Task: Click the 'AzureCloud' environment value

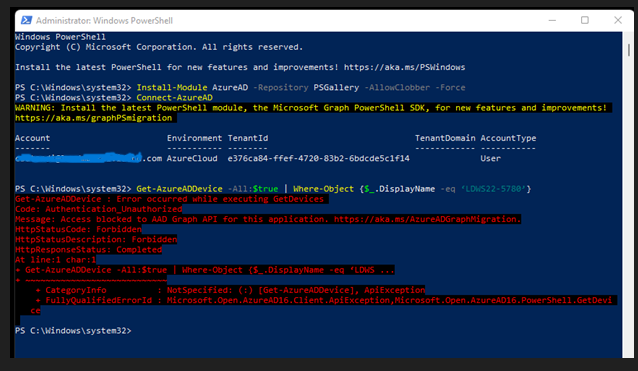Action: (x=192, y=158)
